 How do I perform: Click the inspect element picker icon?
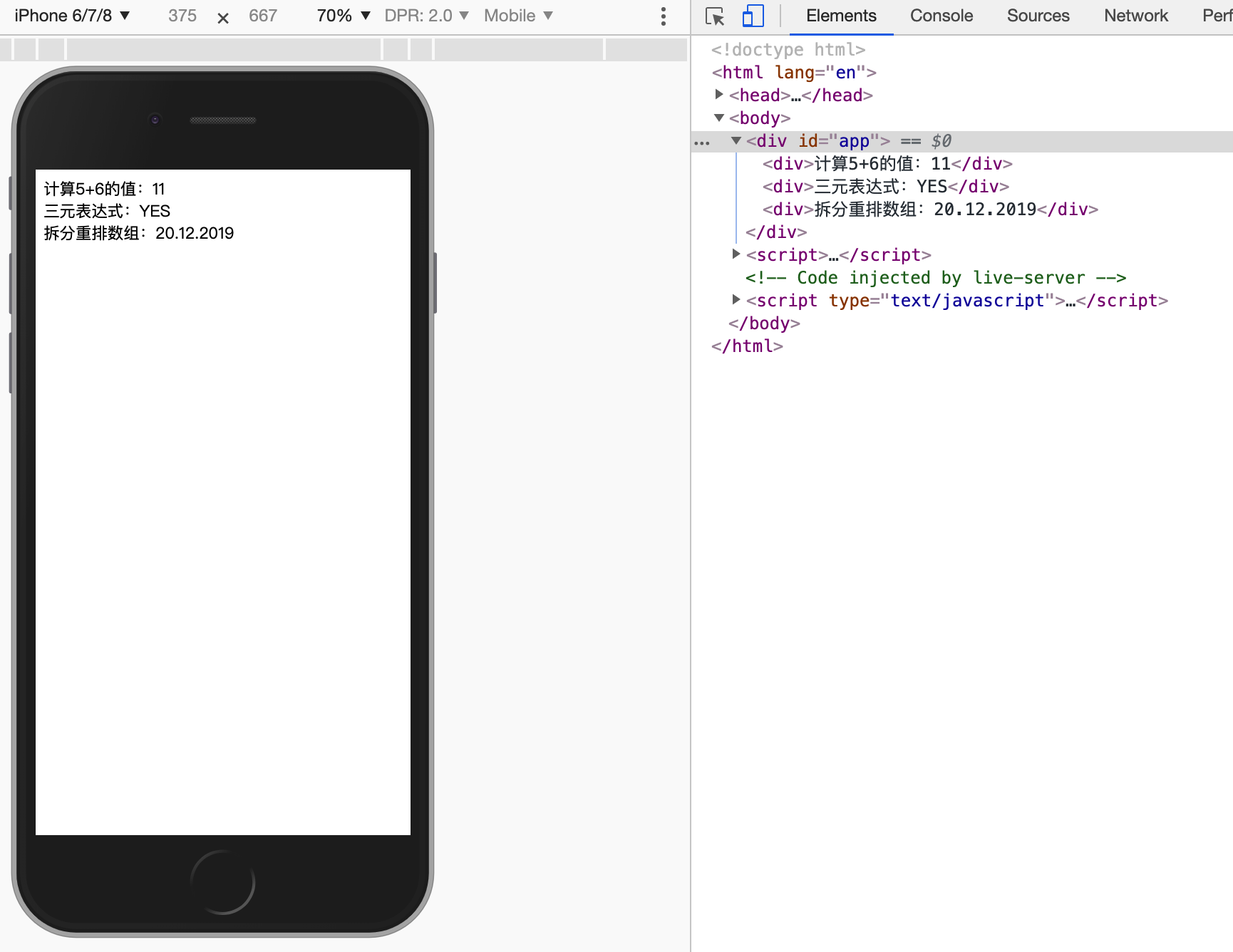click(x=714, y=16)
